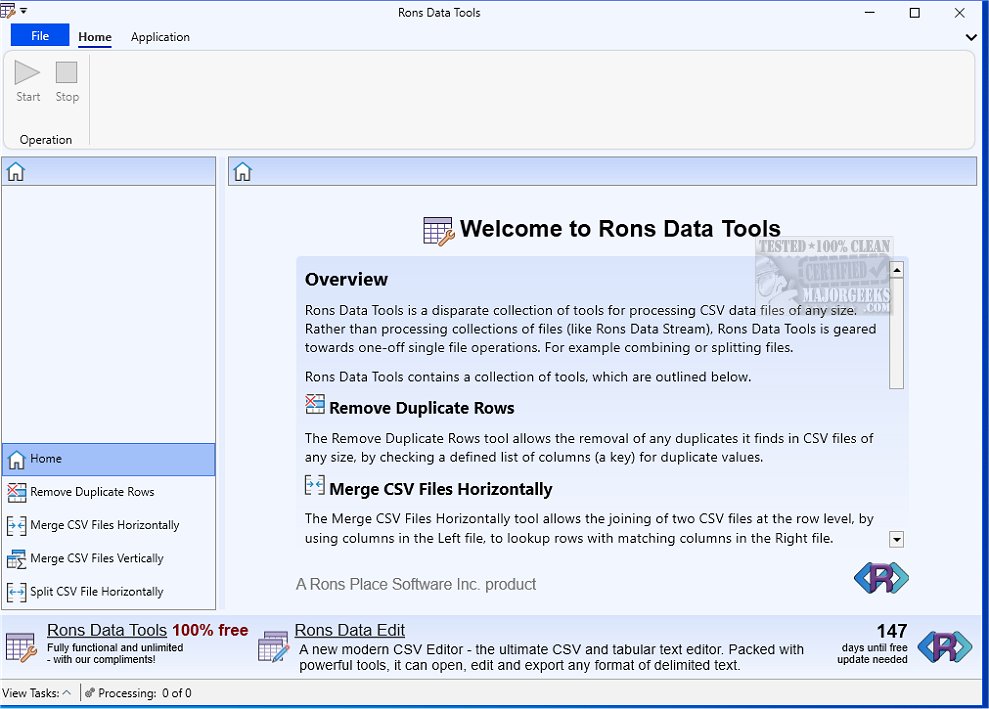Screen dimensions: 989x709
Task: Follow the Rons Data Tools link
Action: [107, 630]
